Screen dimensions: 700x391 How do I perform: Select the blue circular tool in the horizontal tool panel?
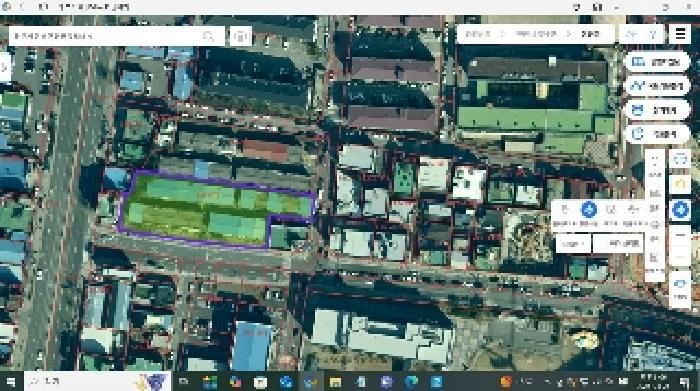click(588, 209)
